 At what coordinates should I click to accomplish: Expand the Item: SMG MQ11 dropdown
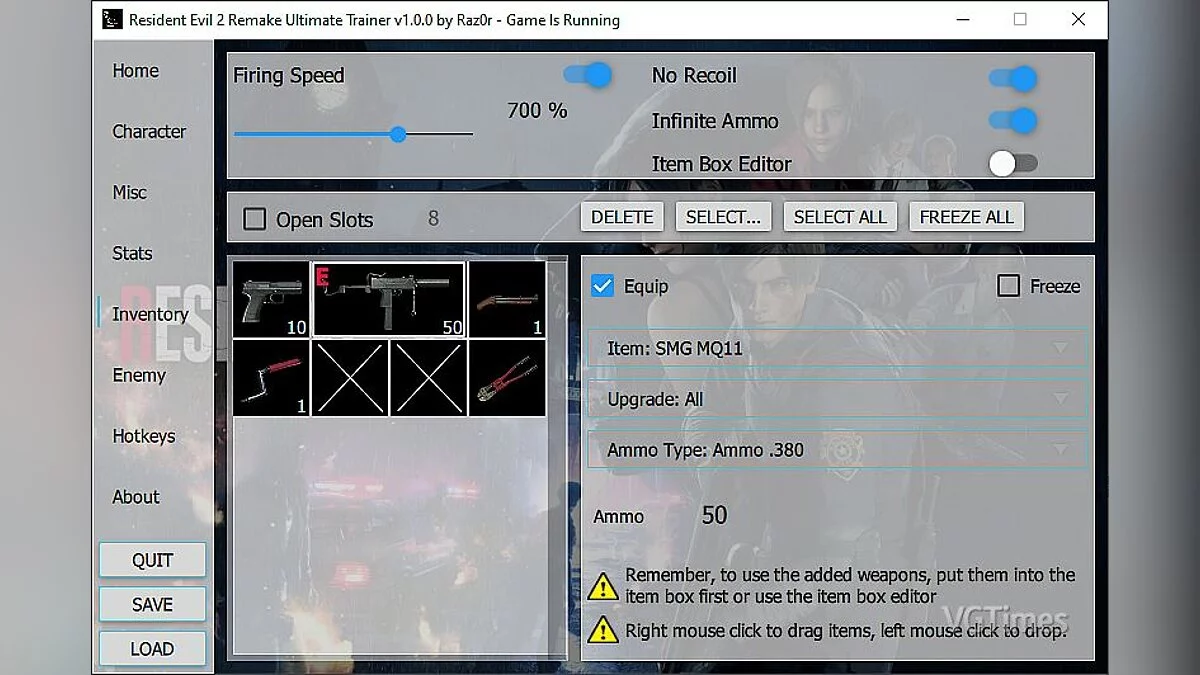[x=836, y=348]
